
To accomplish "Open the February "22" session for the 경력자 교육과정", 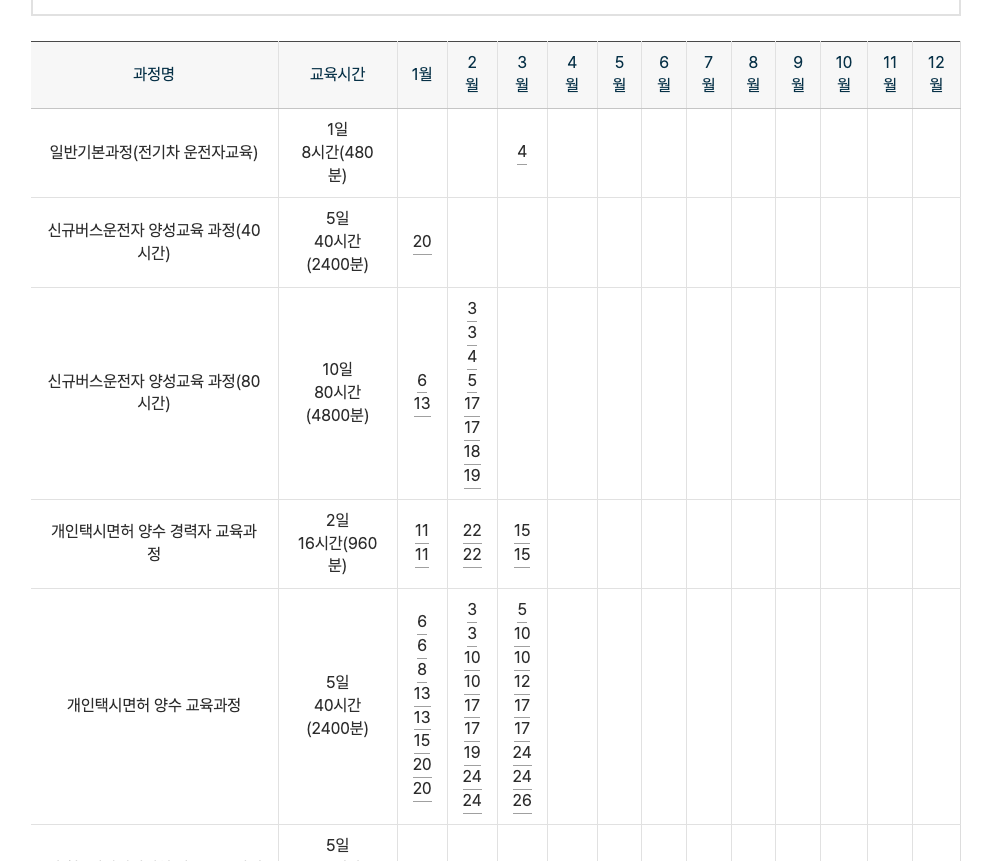I will tap(472, 530).
